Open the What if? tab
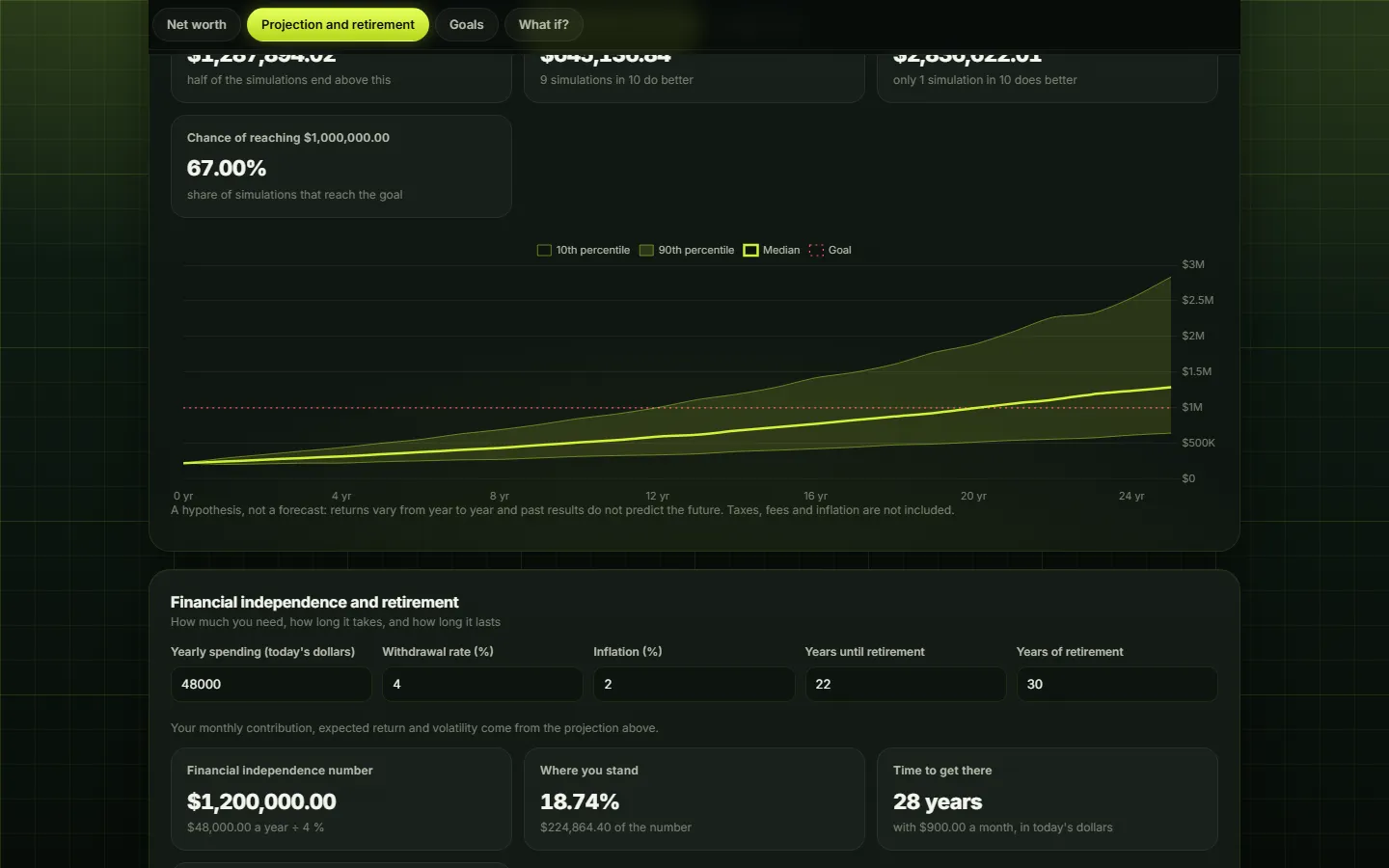1389x868 pixels. [544, 25]
